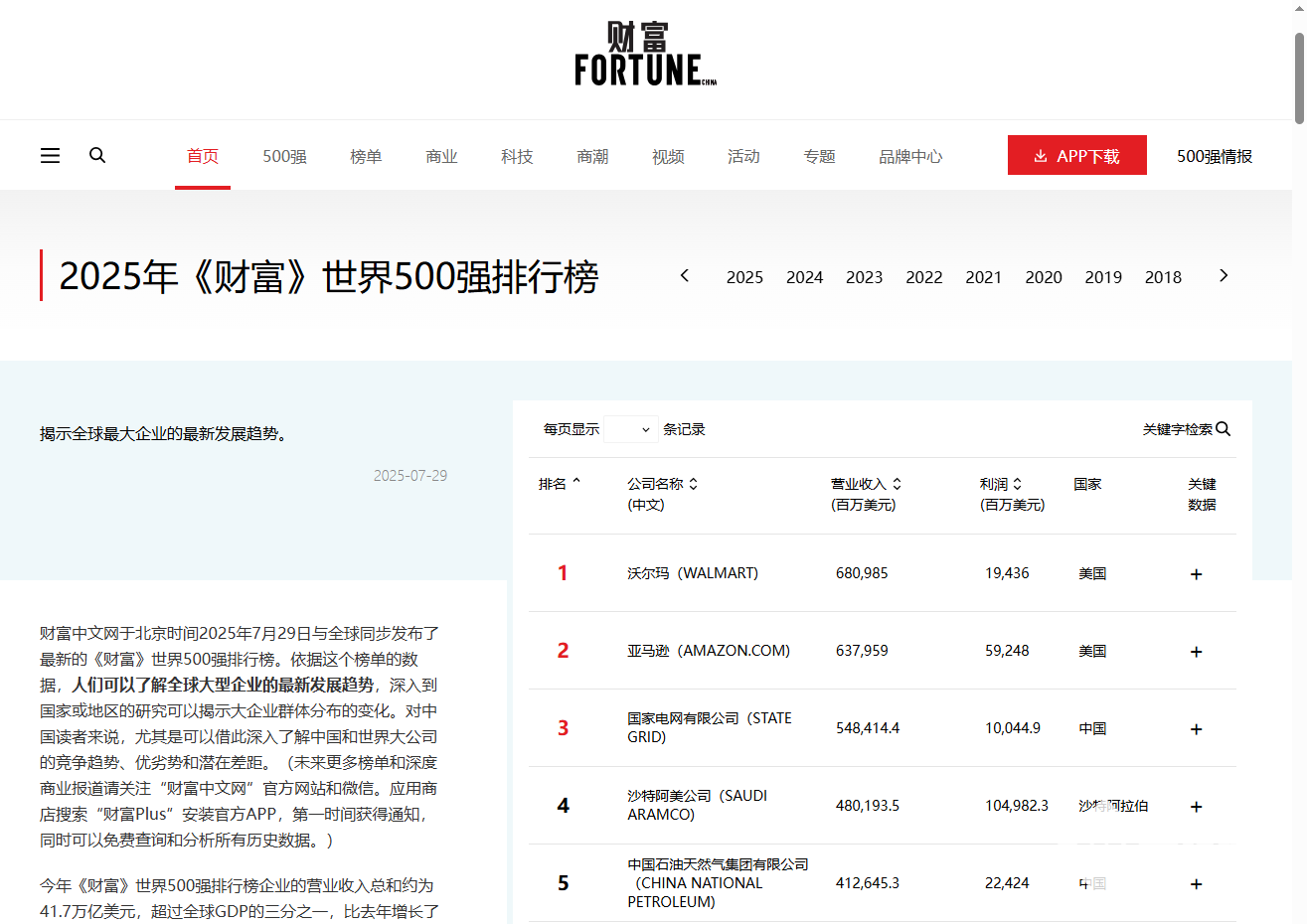The image size is (1307, 924).
Task: Sort by company name column
Action: click(693, 484)
